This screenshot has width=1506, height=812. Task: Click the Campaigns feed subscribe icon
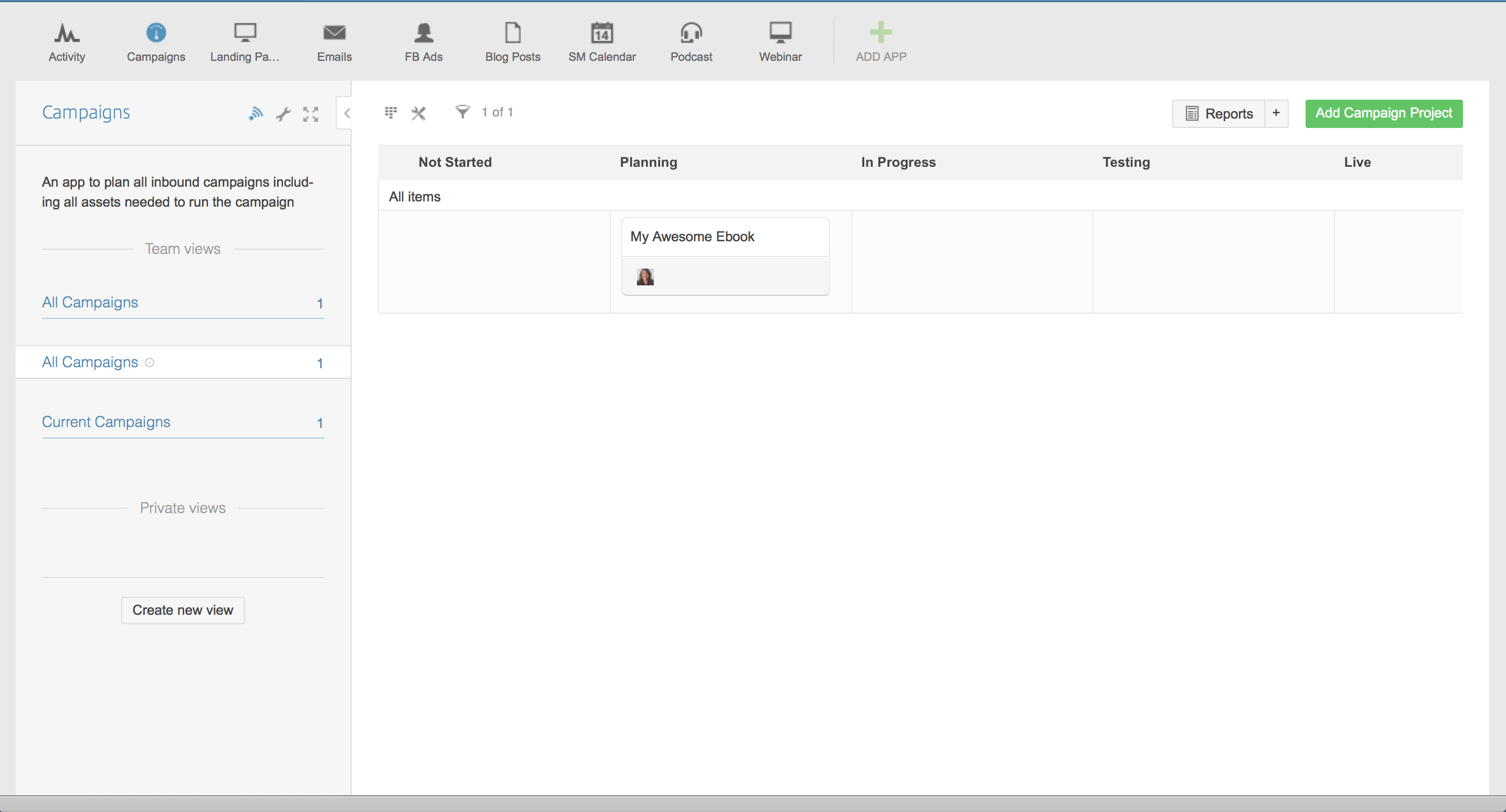coord(256,113)
